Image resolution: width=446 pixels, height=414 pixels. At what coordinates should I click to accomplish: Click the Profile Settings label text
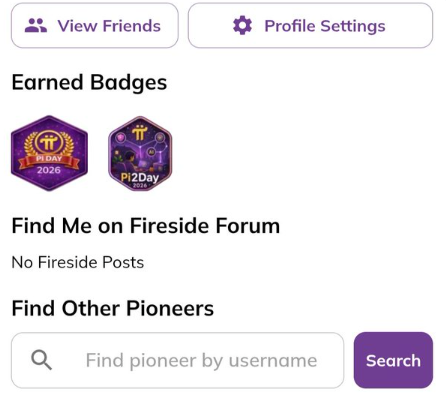pyautogui.click(x=325, y=26)
